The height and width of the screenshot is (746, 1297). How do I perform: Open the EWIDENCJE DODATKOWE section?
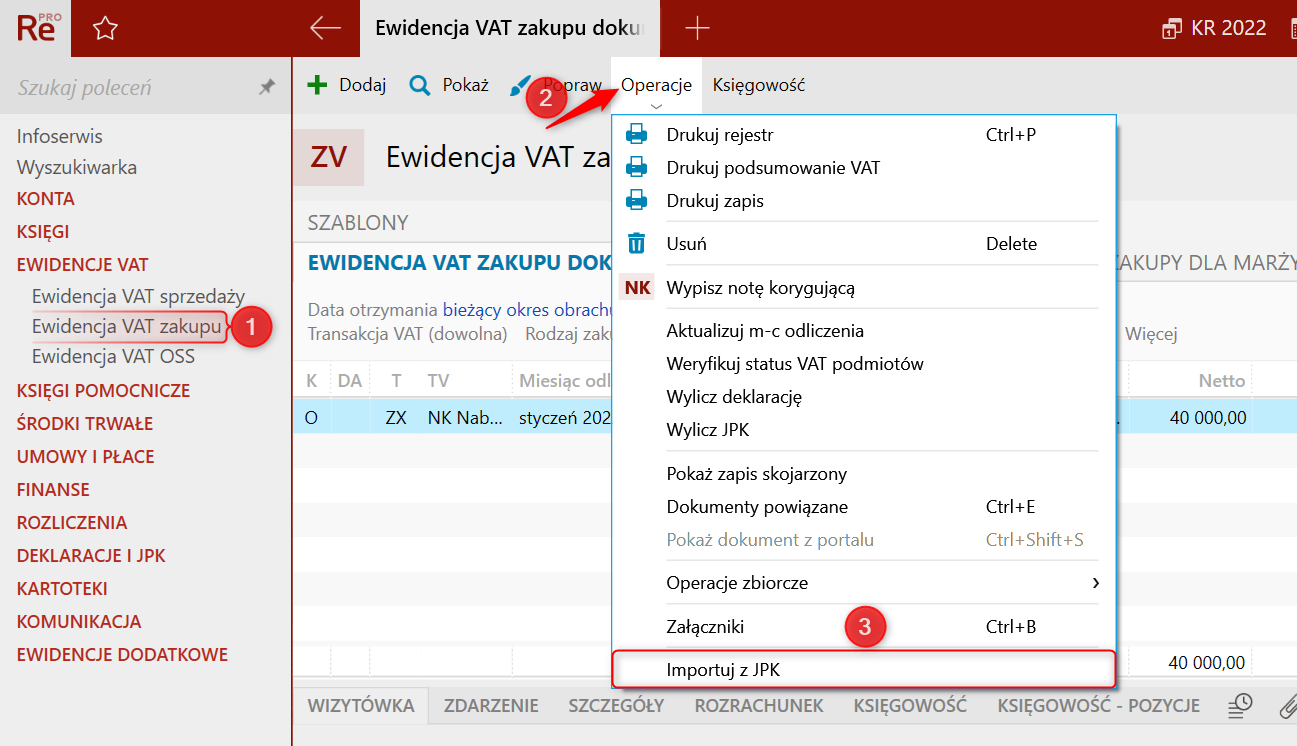(122, 655)
